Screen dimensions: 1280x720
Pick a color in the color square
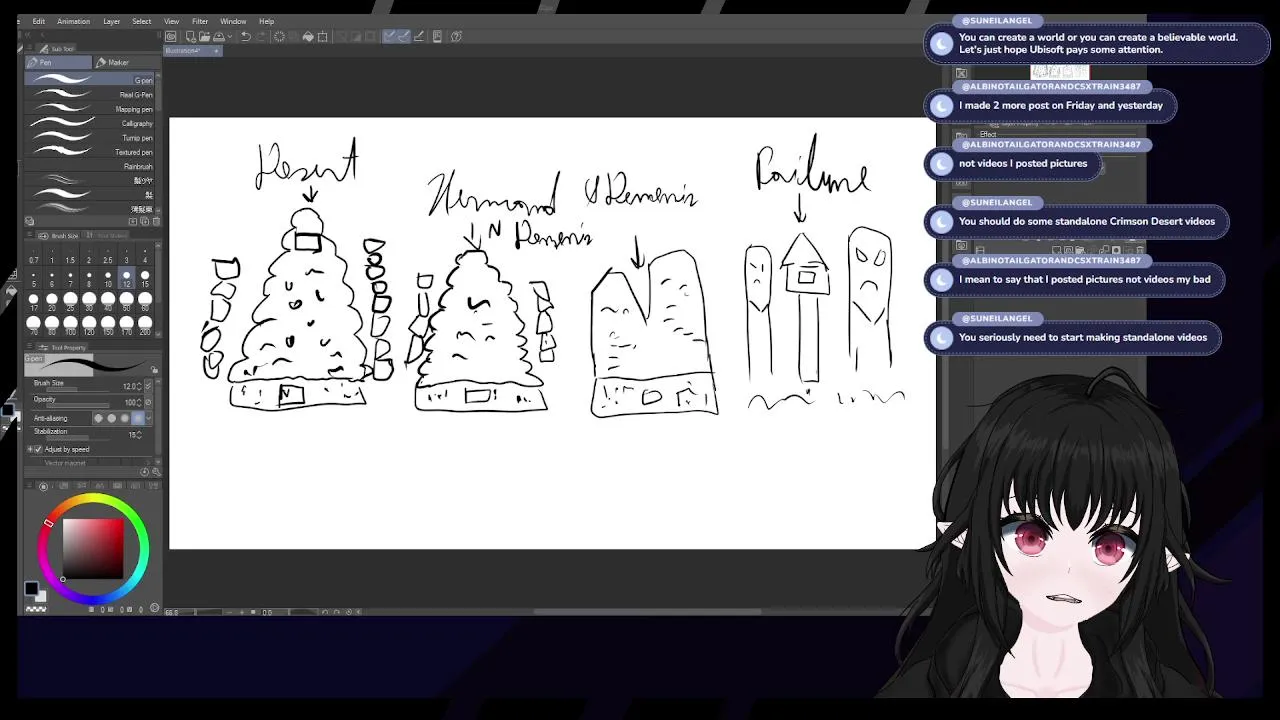click(x=93, y=548)
